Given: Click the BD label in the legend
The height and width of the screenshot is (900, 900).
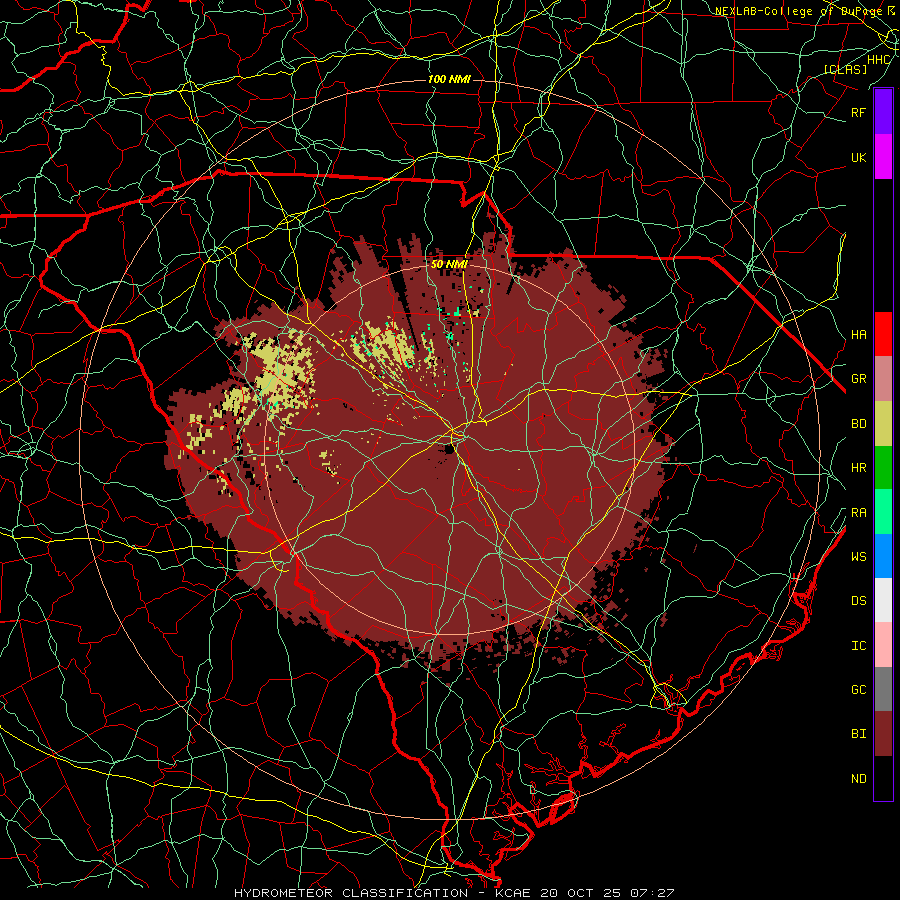Looking at the screenshot, I should click(859, 424).
